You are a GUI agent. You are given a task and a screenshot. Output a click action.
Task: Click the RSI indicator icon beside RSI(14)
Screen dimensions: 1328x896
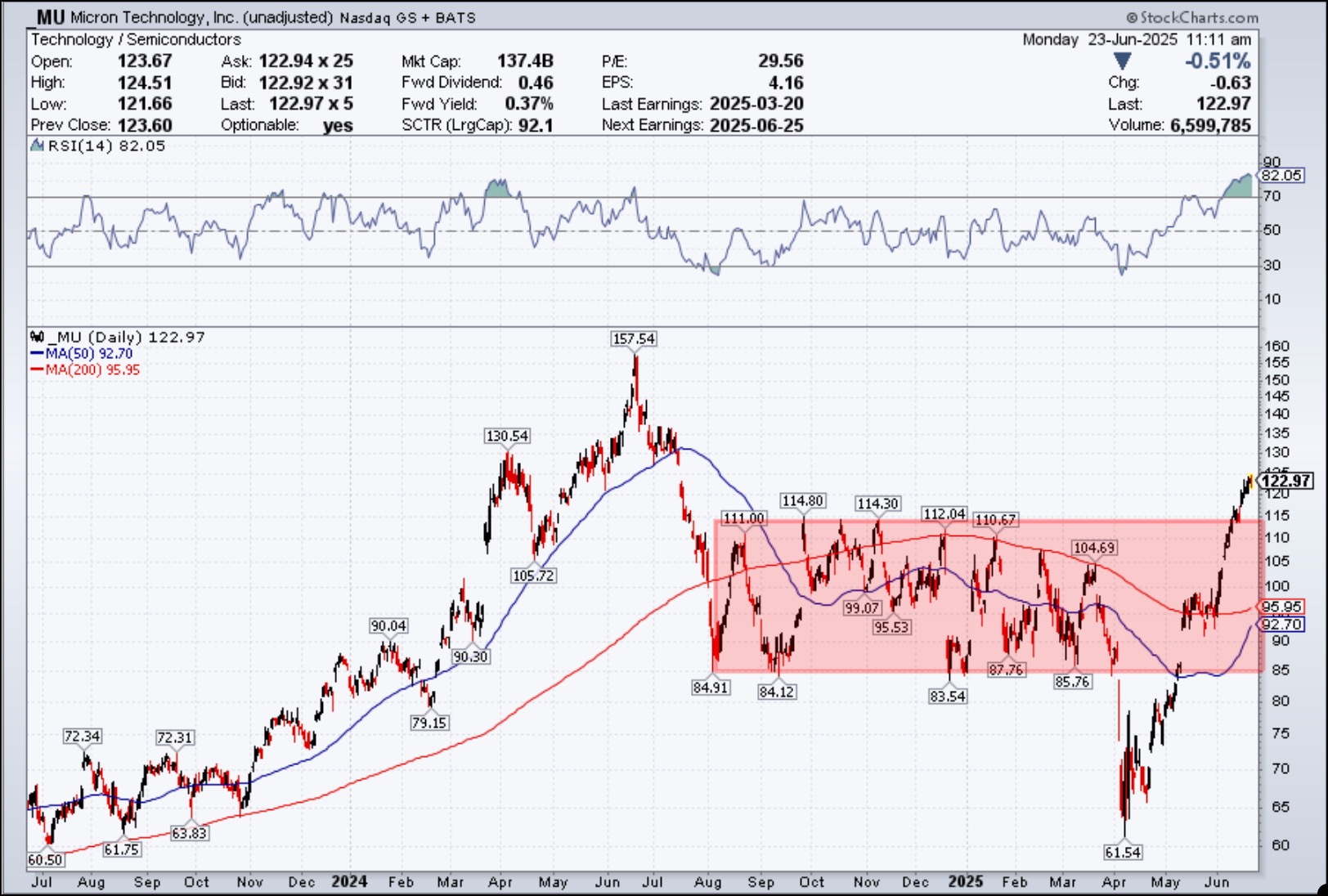tap(37, 146)
